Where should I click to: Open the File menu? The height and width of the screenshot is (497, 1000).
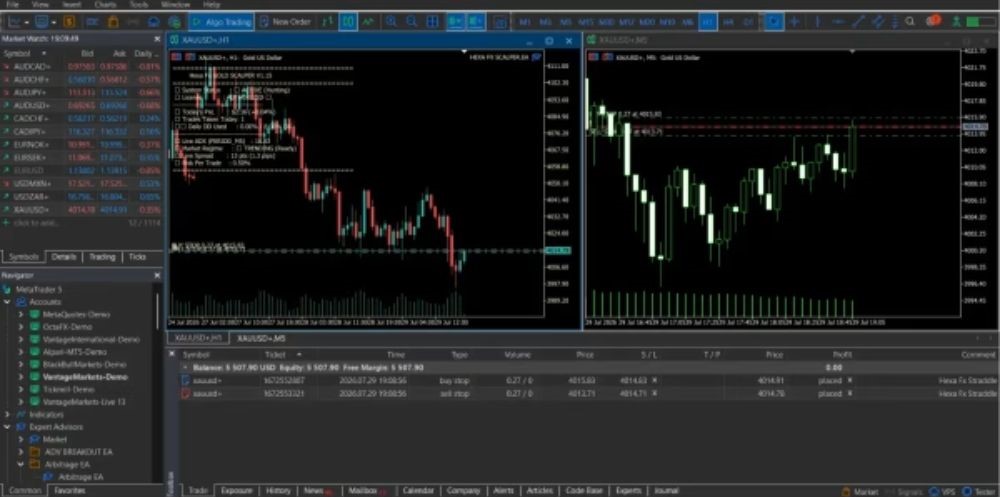[x=12, y=4]
